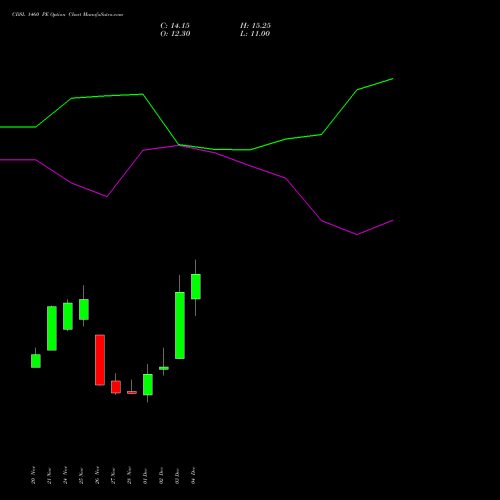Click the open value O: 12.30

(x=175, y=34)
